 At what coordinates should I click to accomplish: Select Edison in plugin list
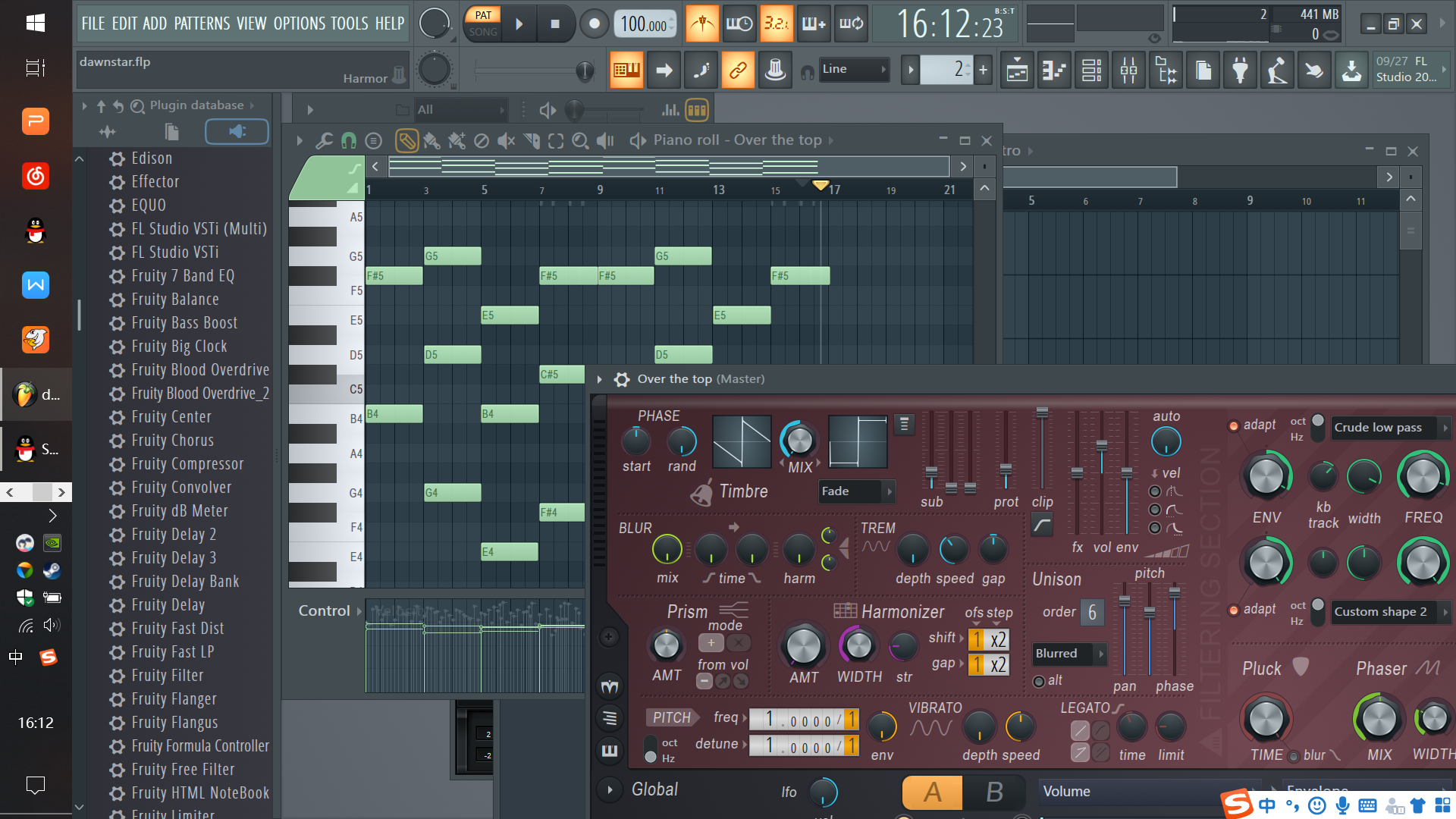pos(152,158)
